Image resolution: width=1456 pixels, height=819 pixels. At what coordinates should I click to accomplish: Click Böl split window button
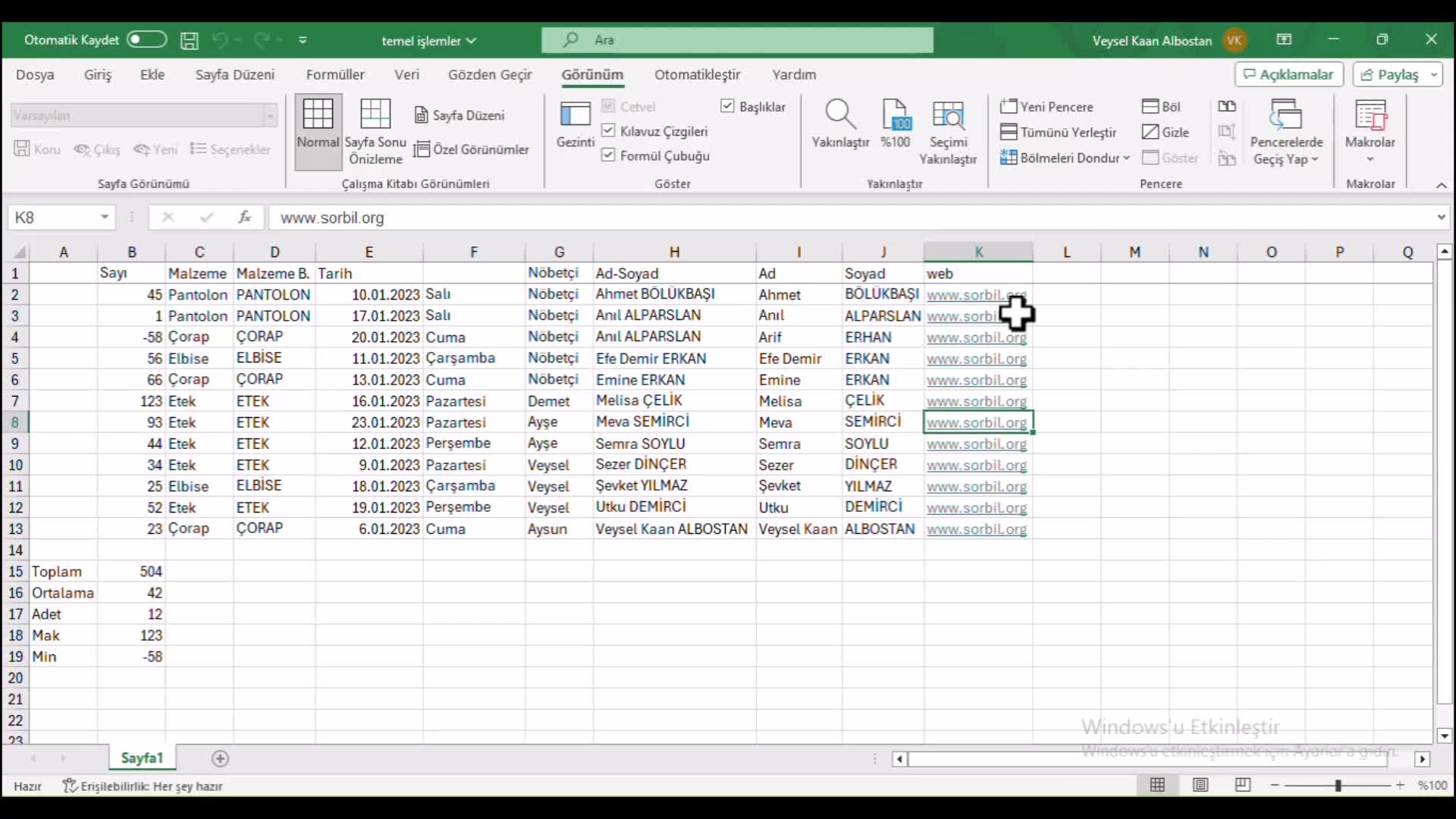pos(1161,107)
